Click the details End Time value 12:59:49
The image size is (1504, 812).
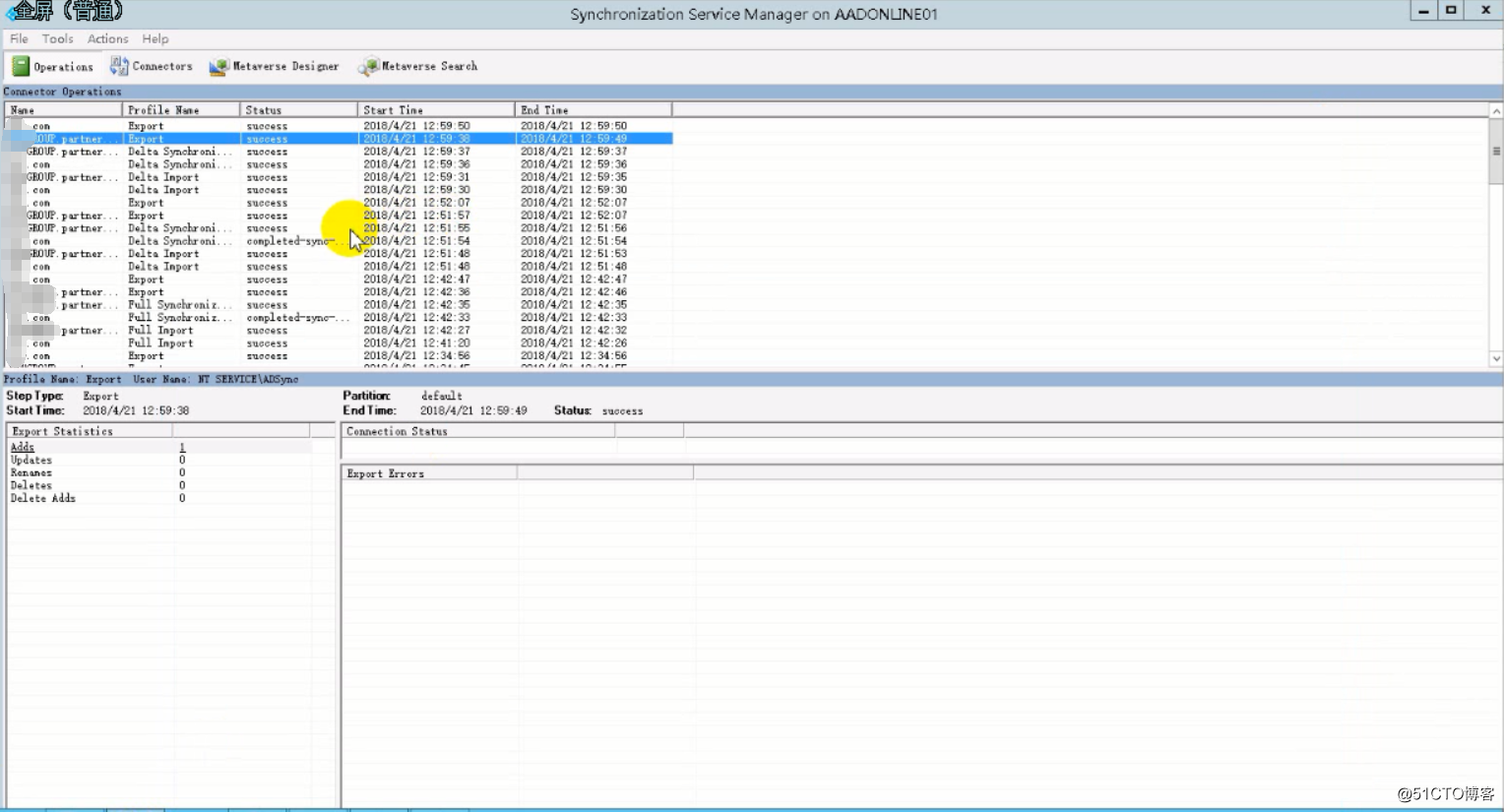tap(473, 410)
